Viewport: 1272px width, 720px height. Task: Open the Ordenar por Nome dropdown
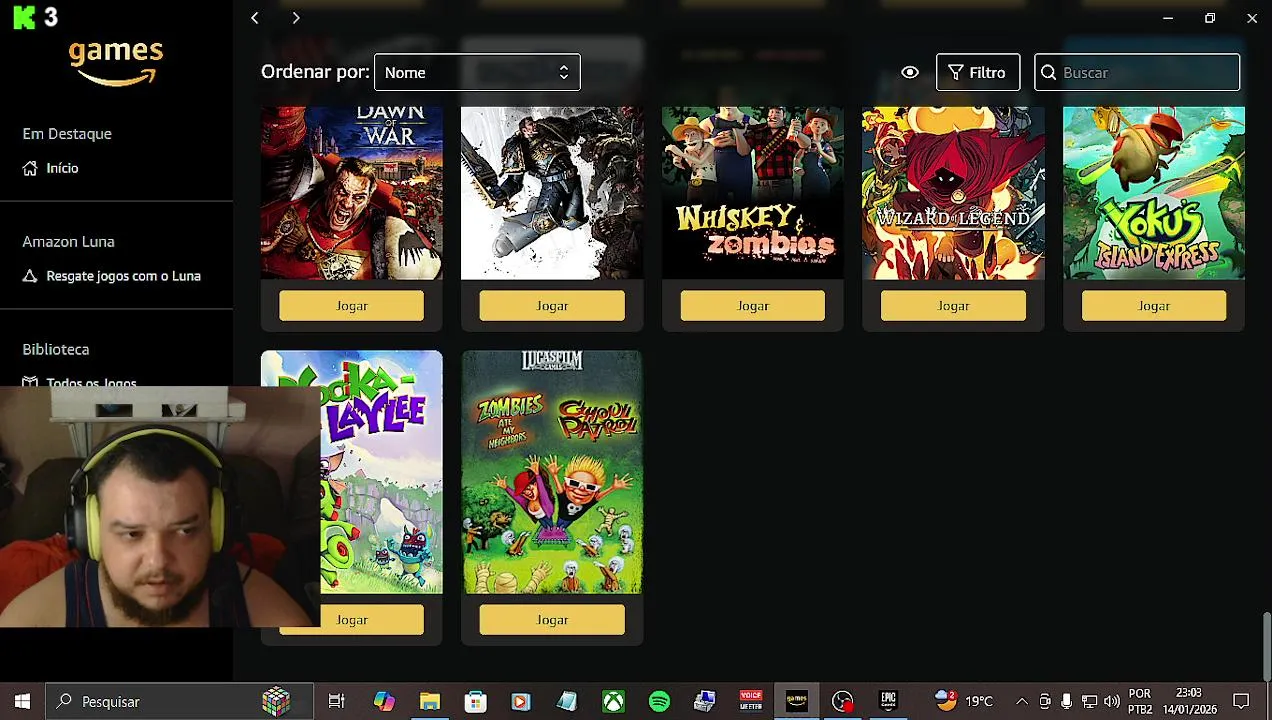pyautogui.click(x=477, y=72)
